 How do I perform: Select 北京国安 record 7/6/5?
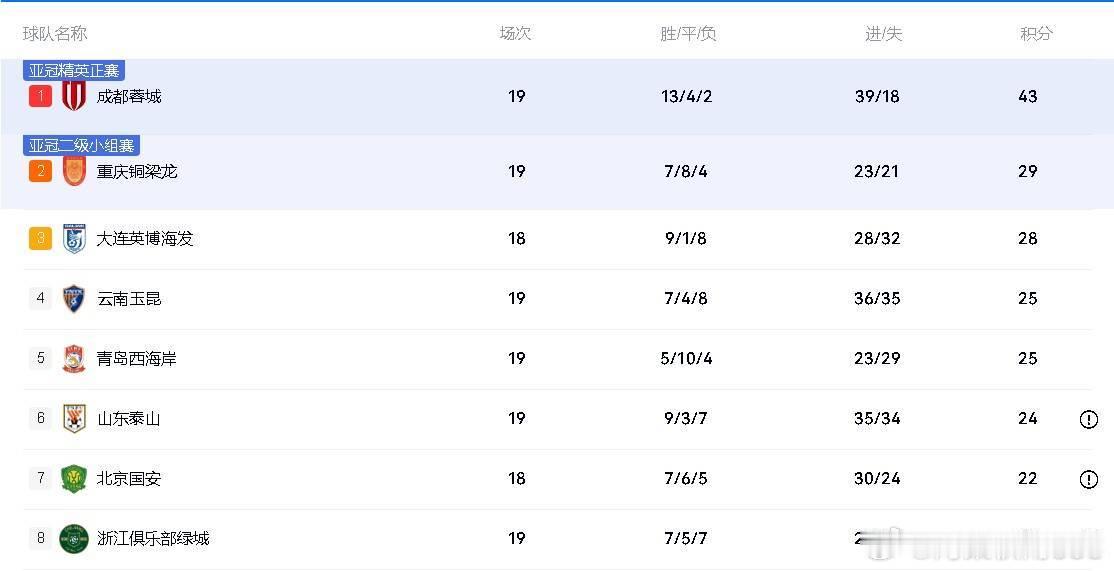[x=686, y=479]
